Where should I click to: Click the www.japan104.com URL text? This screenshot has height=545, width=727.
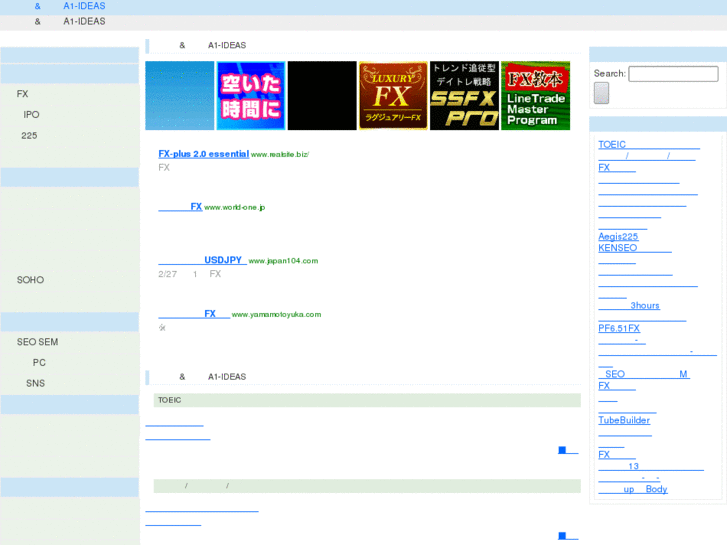(283, 261)
